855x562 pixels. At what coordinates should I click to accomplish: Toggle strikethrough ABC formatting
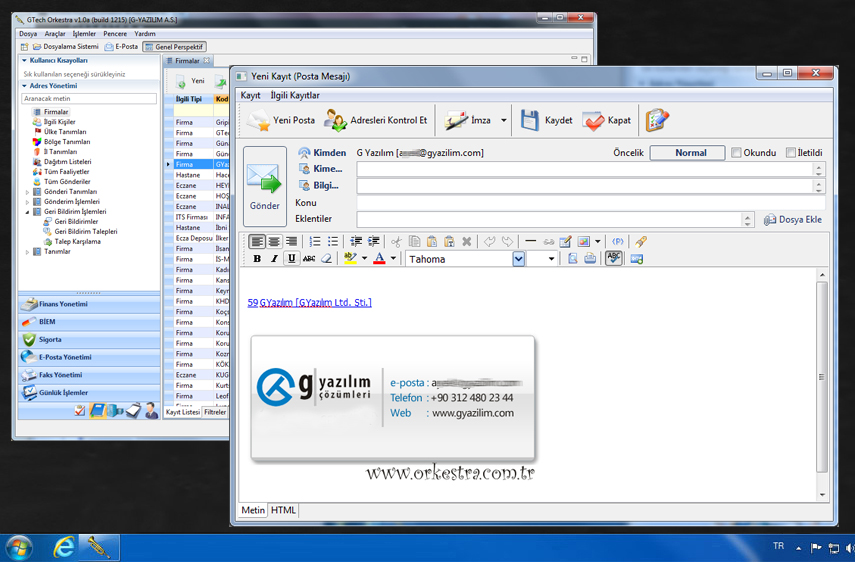309,259
